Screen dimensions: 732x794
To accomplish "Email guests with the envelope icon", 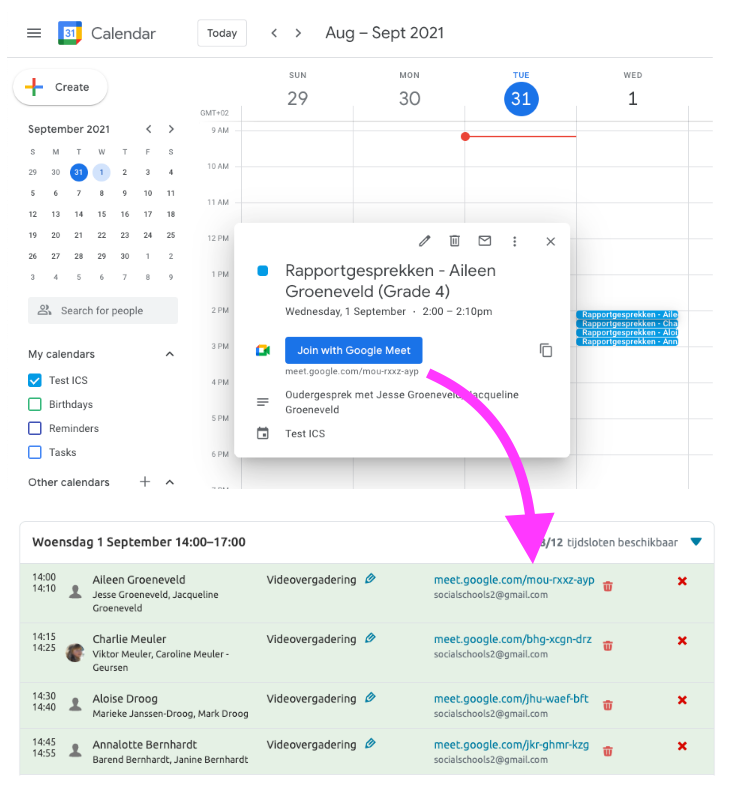I will [x=485, y=241].
